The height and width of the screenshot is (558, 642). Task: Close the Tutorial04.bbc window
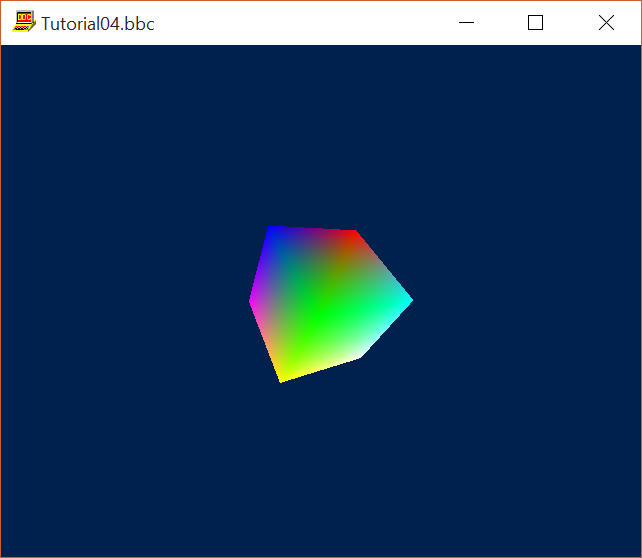pos(606,23)
